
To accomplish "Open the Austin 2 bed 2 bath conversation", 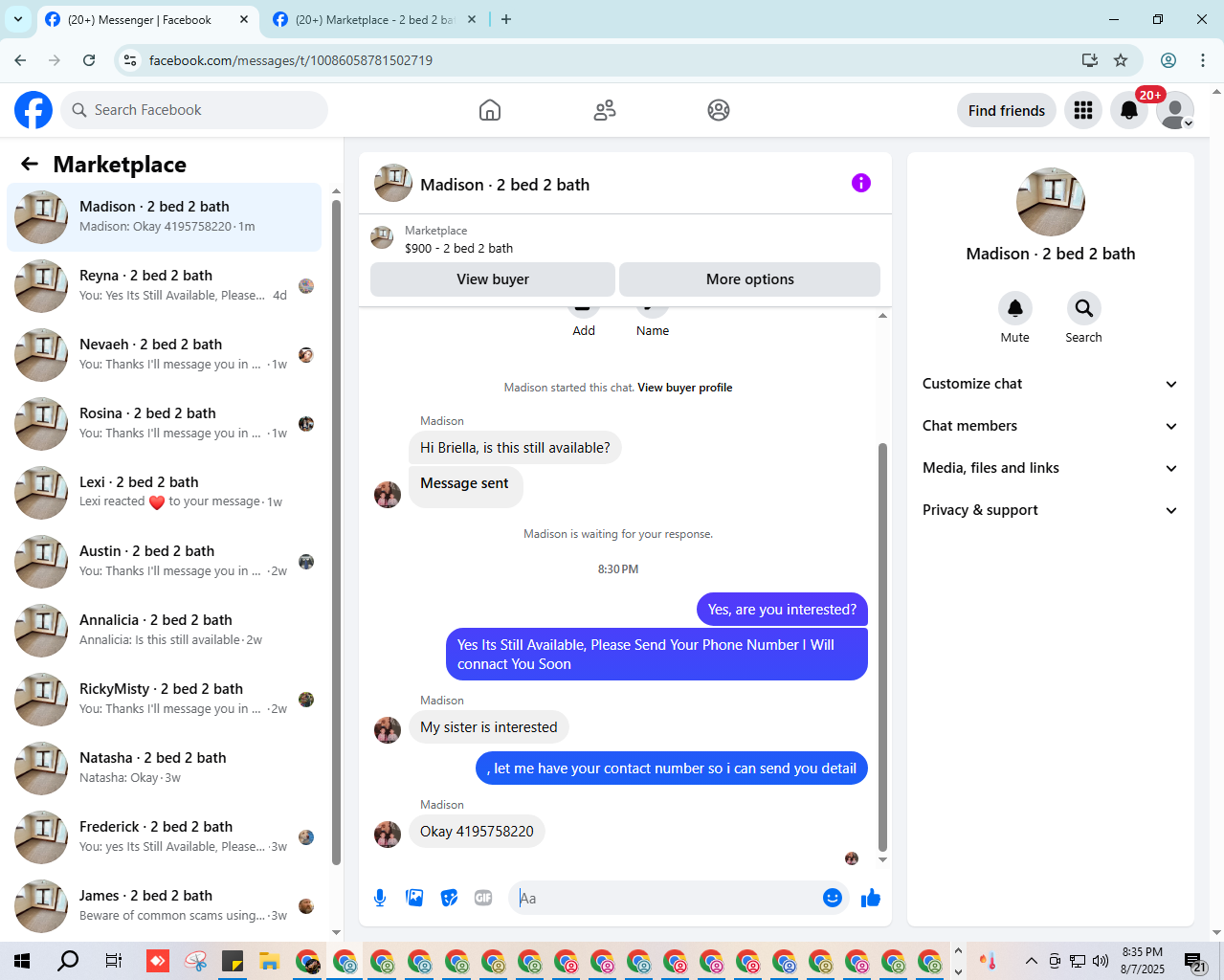I will pyautogui.click(x=165, y=562).
